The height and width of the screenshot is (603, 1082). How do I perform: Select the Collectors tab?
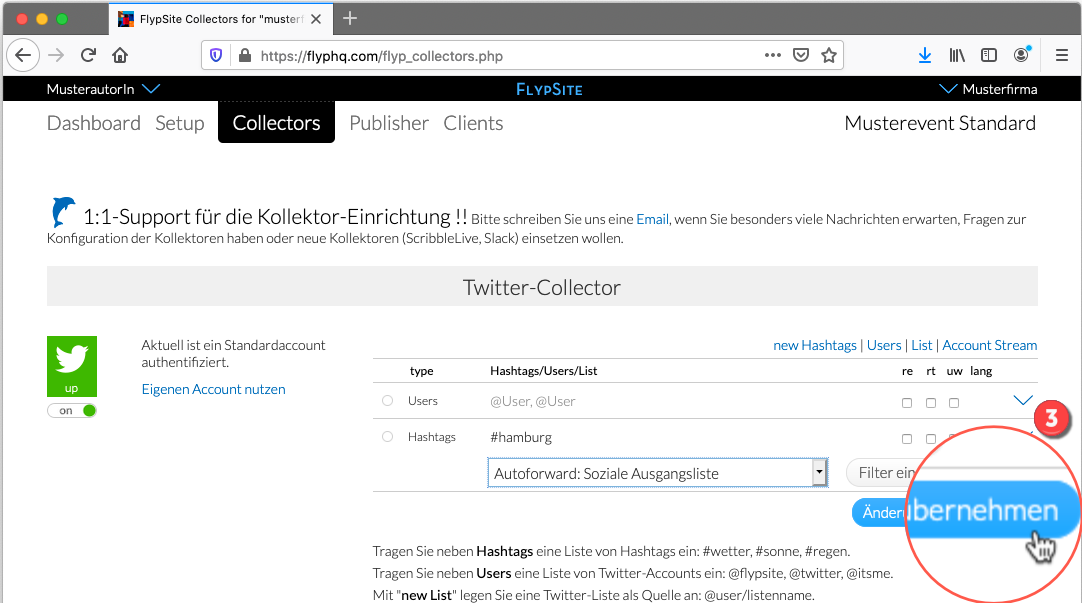[277, 122]
